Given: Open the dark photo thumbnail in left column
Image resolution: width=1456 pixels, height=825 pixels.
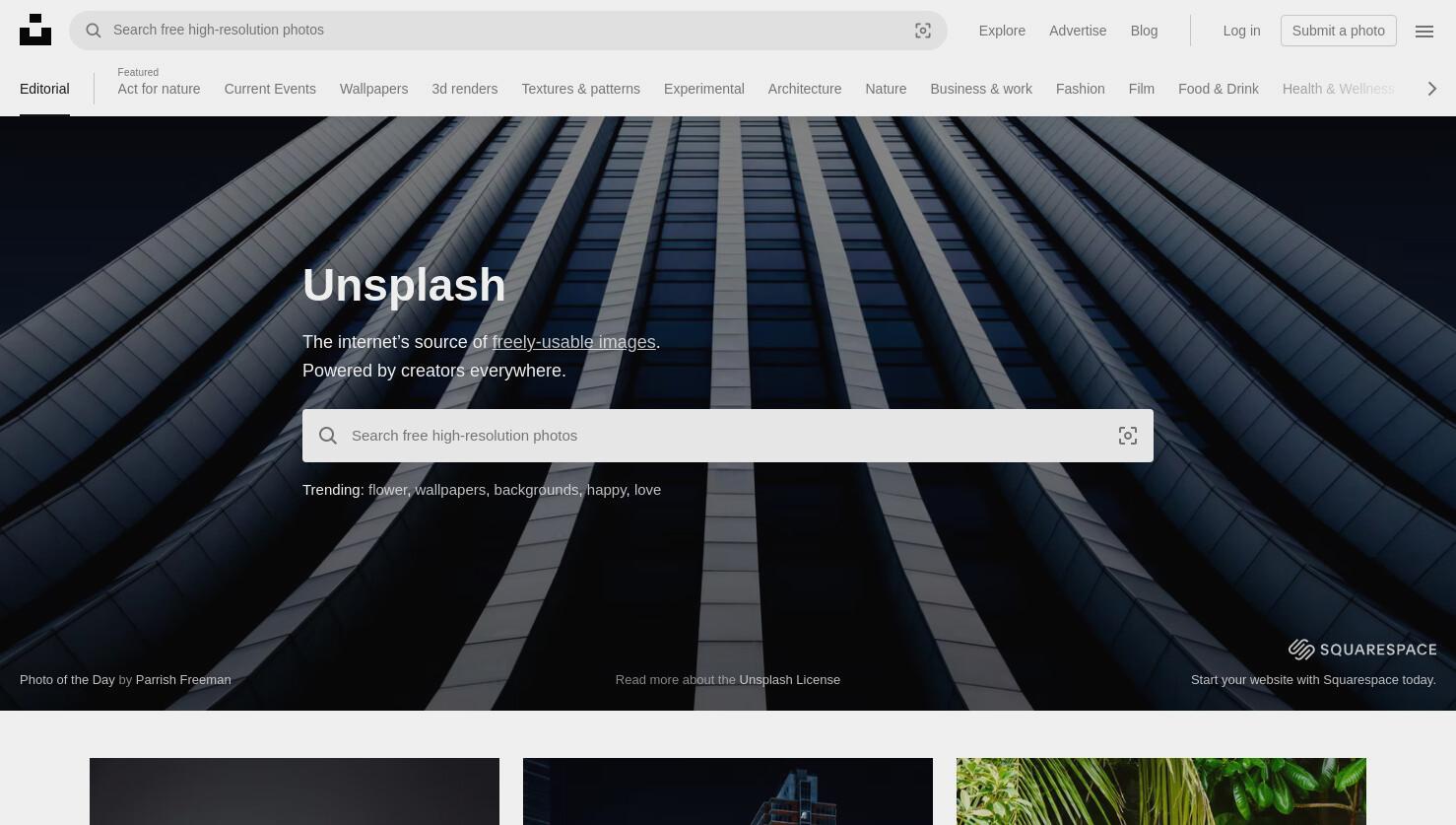Looking at the screenshot, I should pos(295,791).
